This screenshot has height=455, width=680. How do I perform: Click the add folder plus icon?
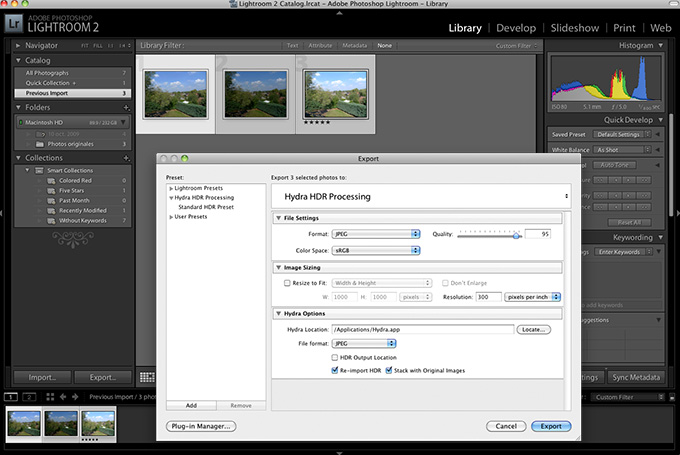(x=124, y=107)
